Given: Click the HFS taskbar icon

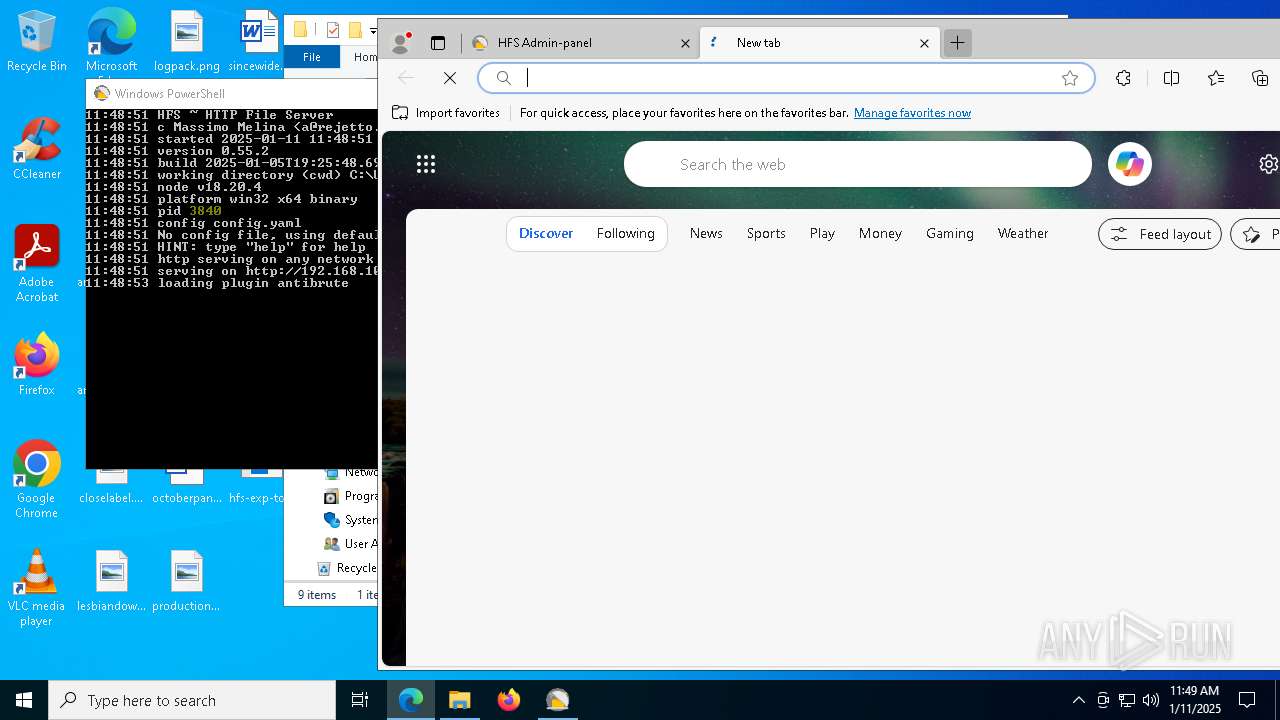Looking at the screenshot, I should pyautogui.click(x=558, y=700).
